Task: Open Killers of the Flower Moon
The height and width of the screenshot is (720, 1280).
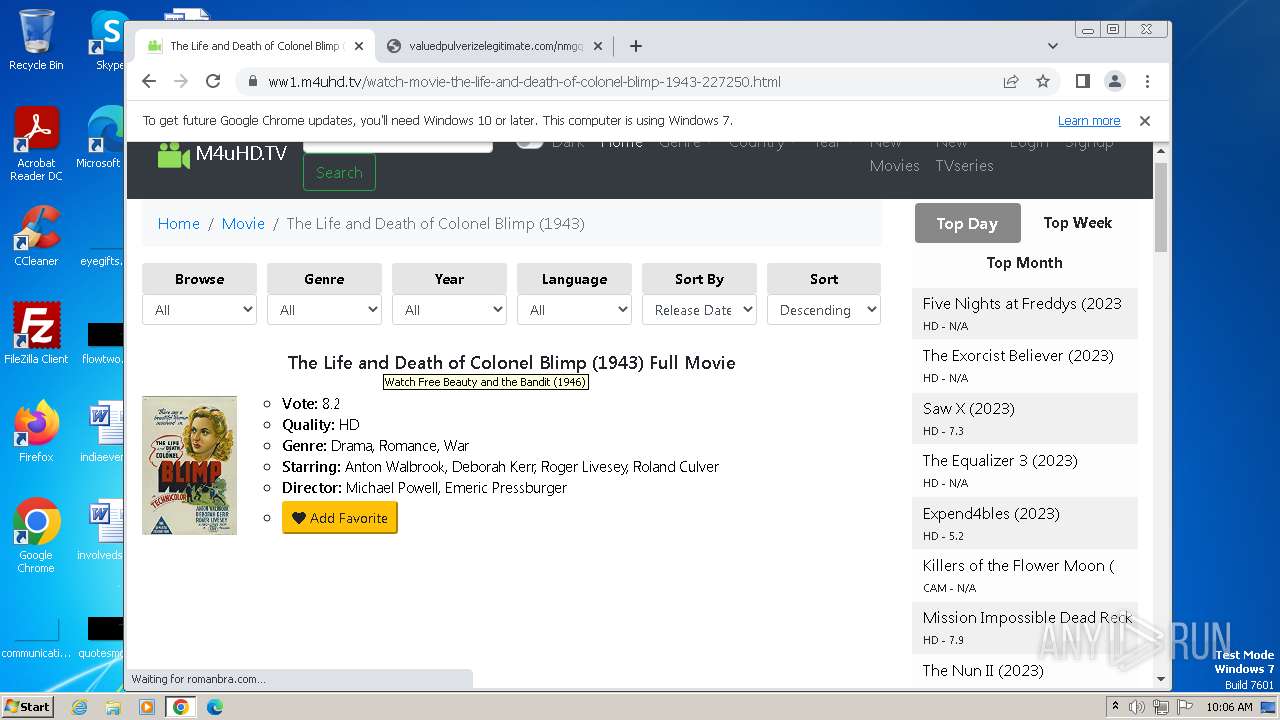Action: pyautogui.click(x=1018, y=565)
